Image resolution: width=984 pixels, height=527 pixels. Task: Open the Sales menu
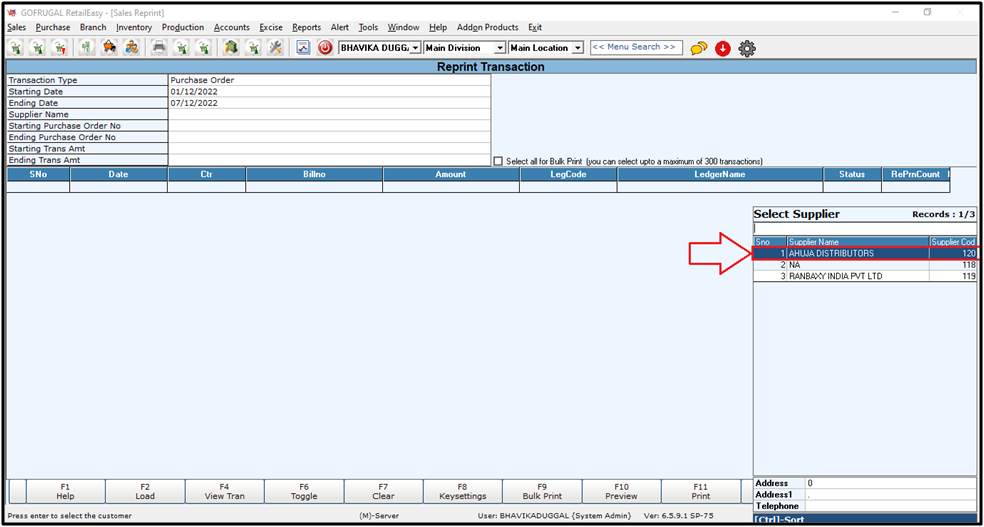[x=16, y=28]
